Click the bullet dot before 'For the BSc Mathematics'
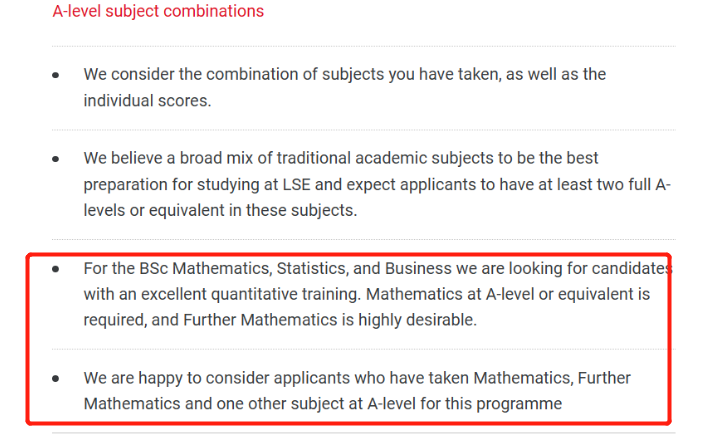Screen dimensions: 709x442 (x=56, y=269)
